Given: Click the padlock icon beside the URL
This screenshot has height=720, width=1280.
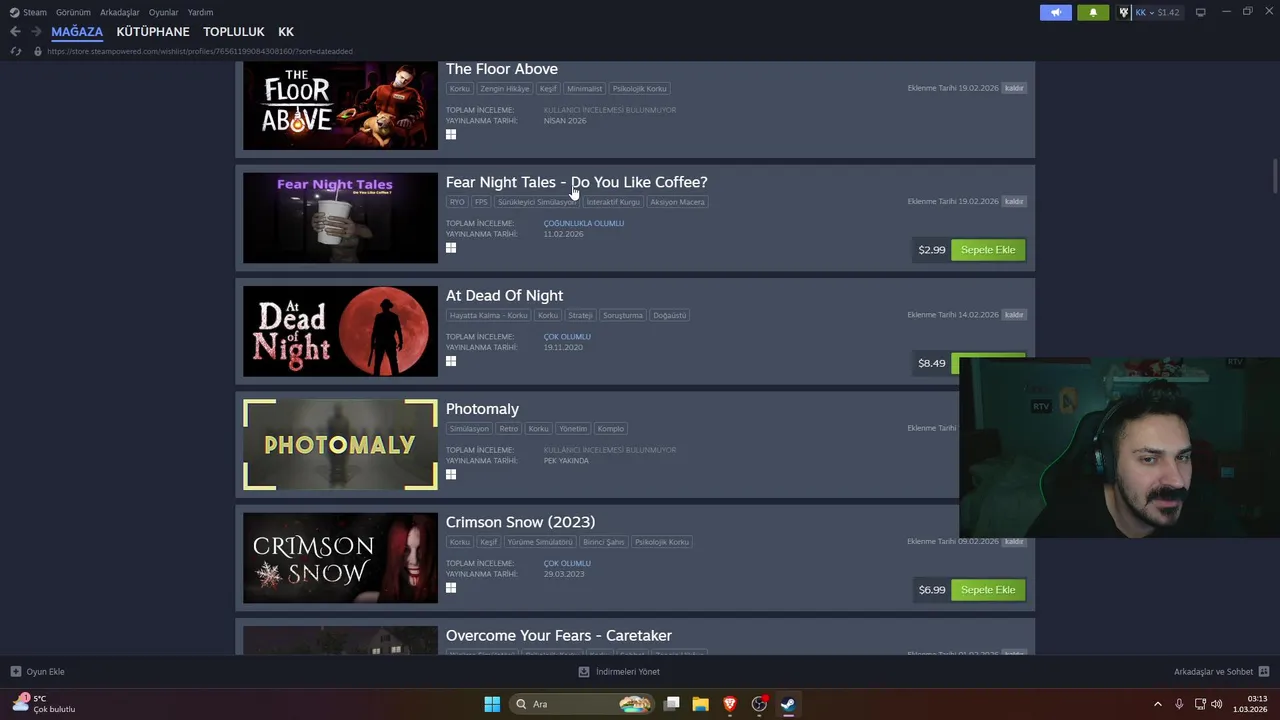Looking at the screenshot, I should tap(38, 51).
